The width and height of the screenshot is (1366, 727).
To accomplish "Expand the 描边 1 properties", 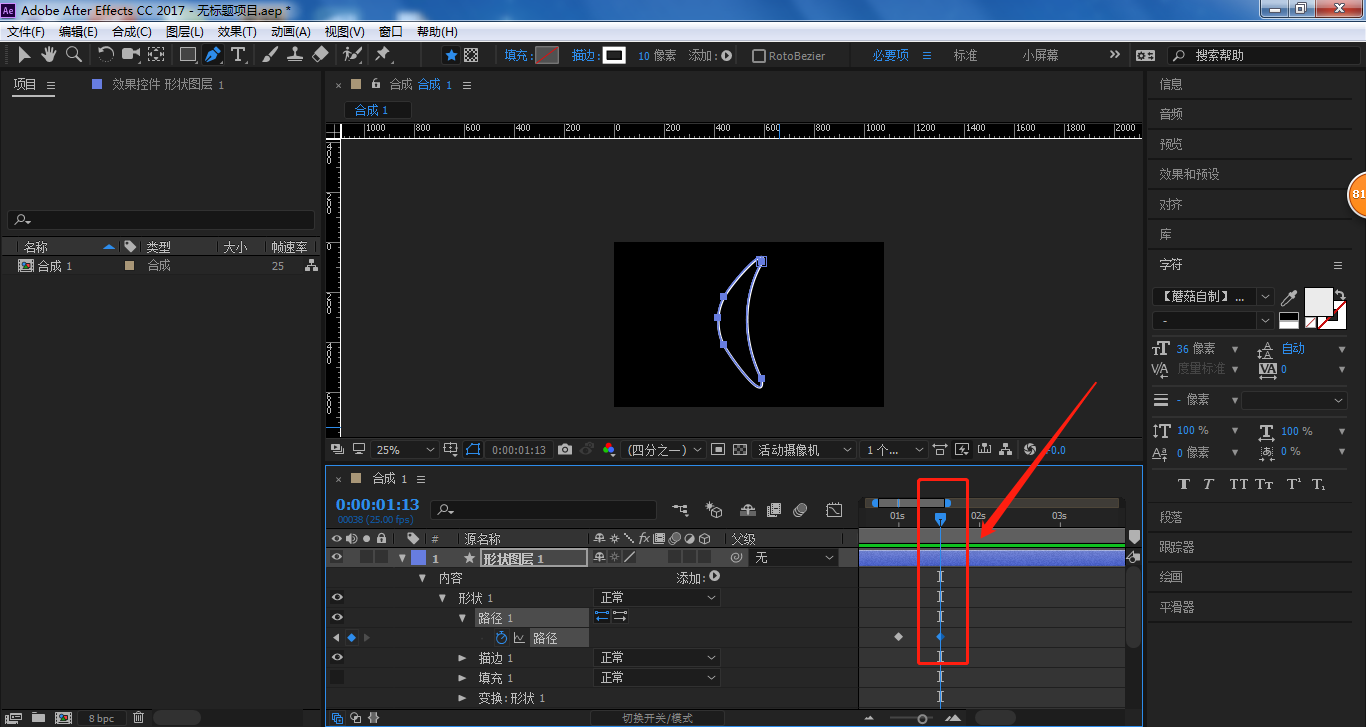I will pyautogui.click(x=462, y=658).
